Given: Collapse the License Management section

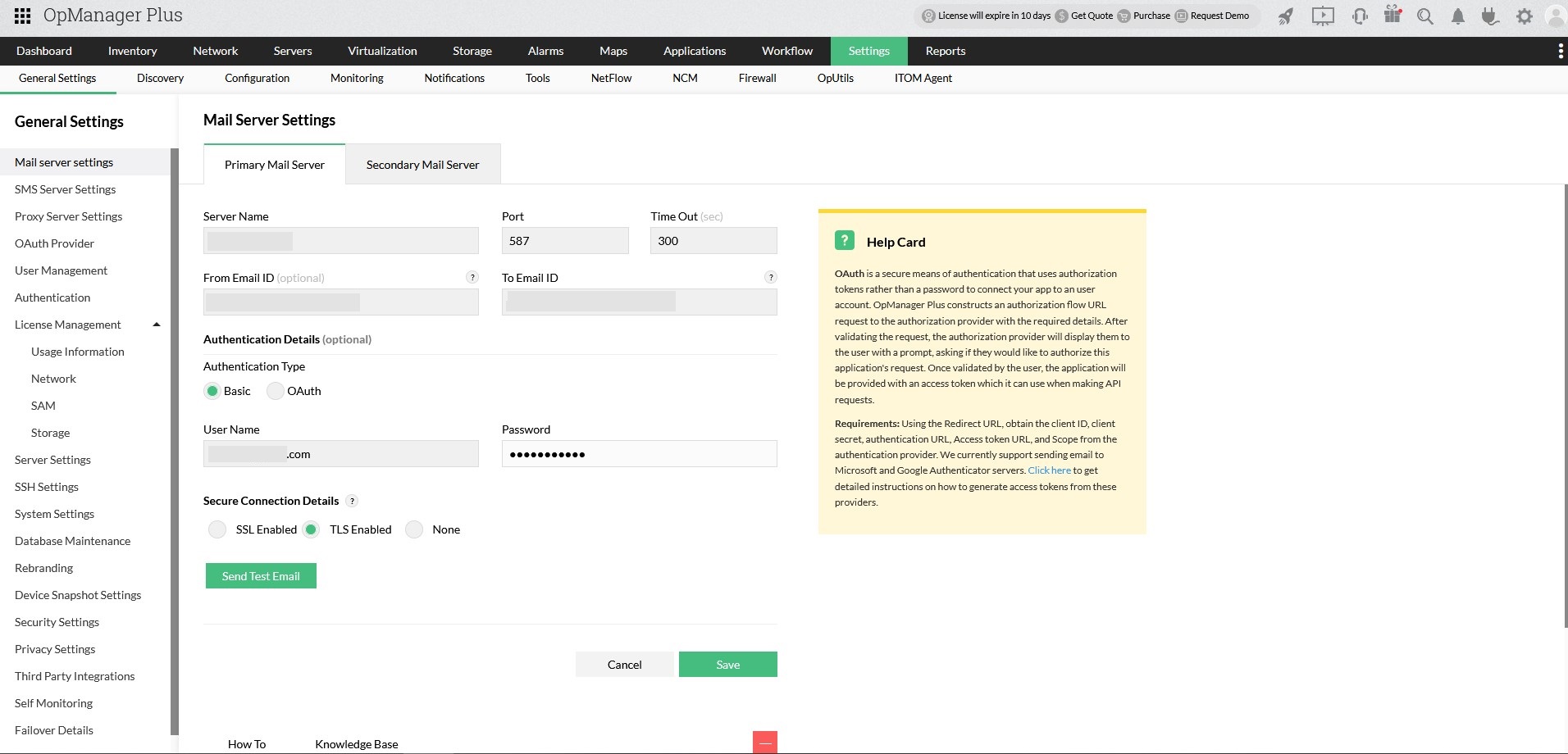Looking at the screenshot, I should (157, 325).
